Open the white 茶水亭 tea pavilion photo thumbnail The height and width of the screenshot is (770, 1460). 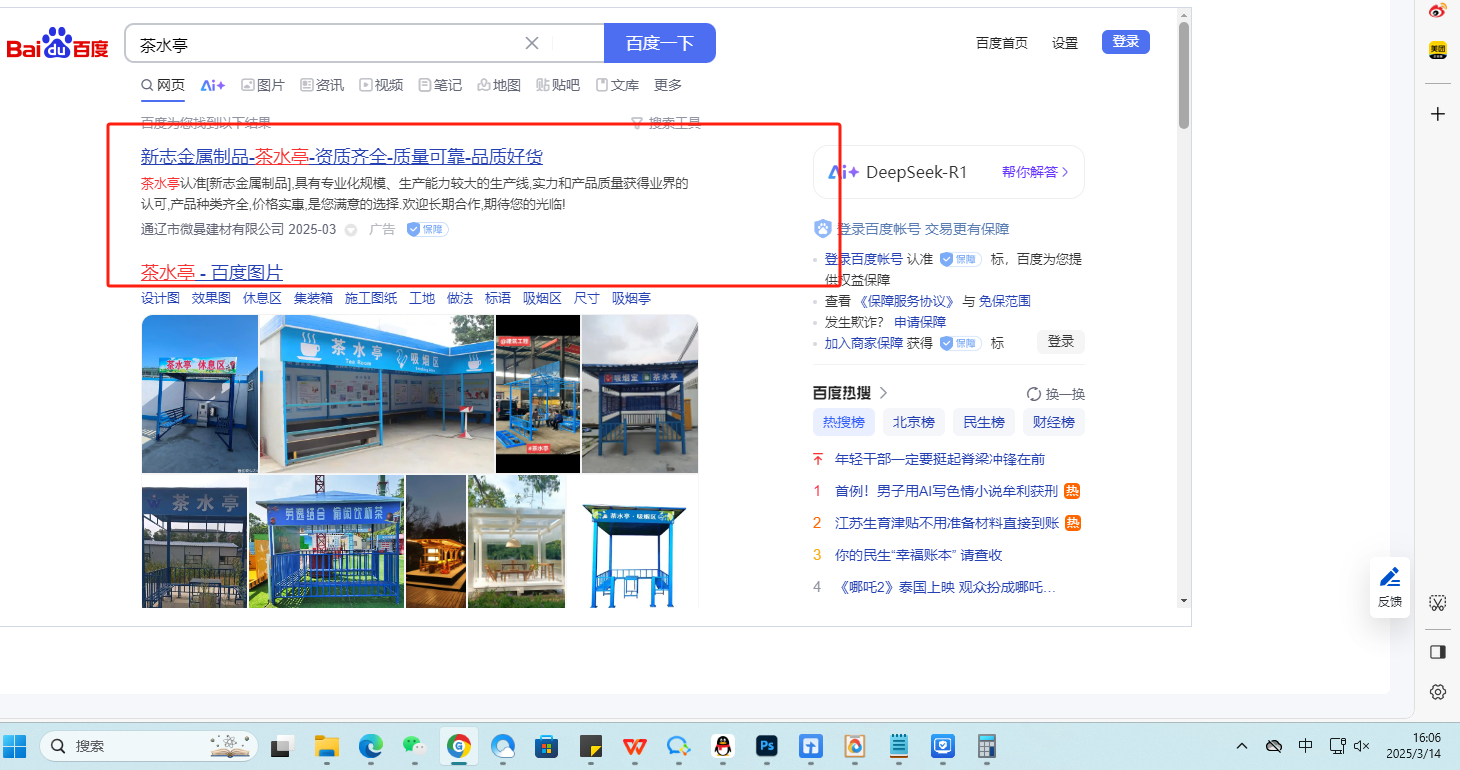click(517, 541)
